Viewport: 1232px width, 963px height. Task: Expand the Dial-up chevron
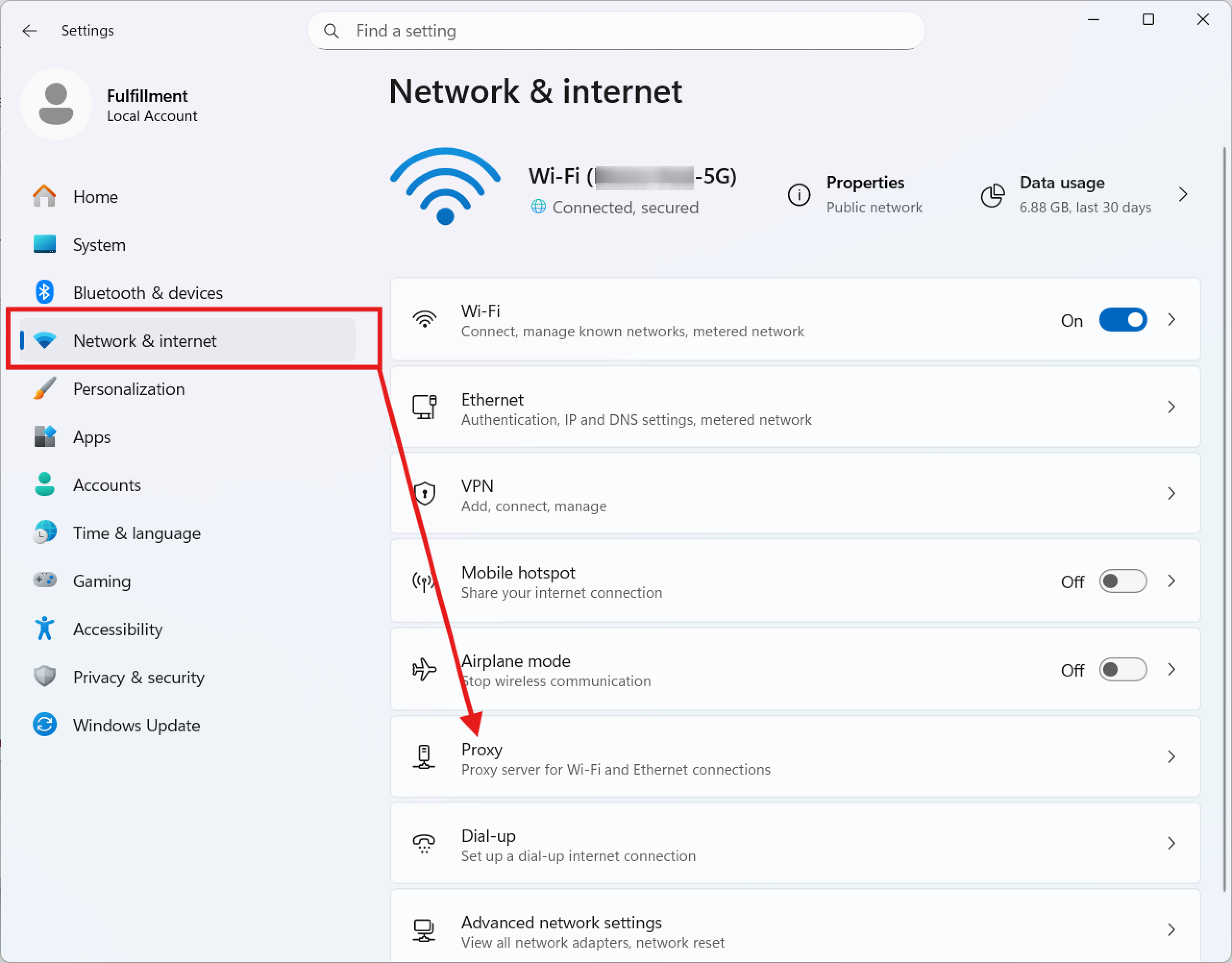(1171, 843)
